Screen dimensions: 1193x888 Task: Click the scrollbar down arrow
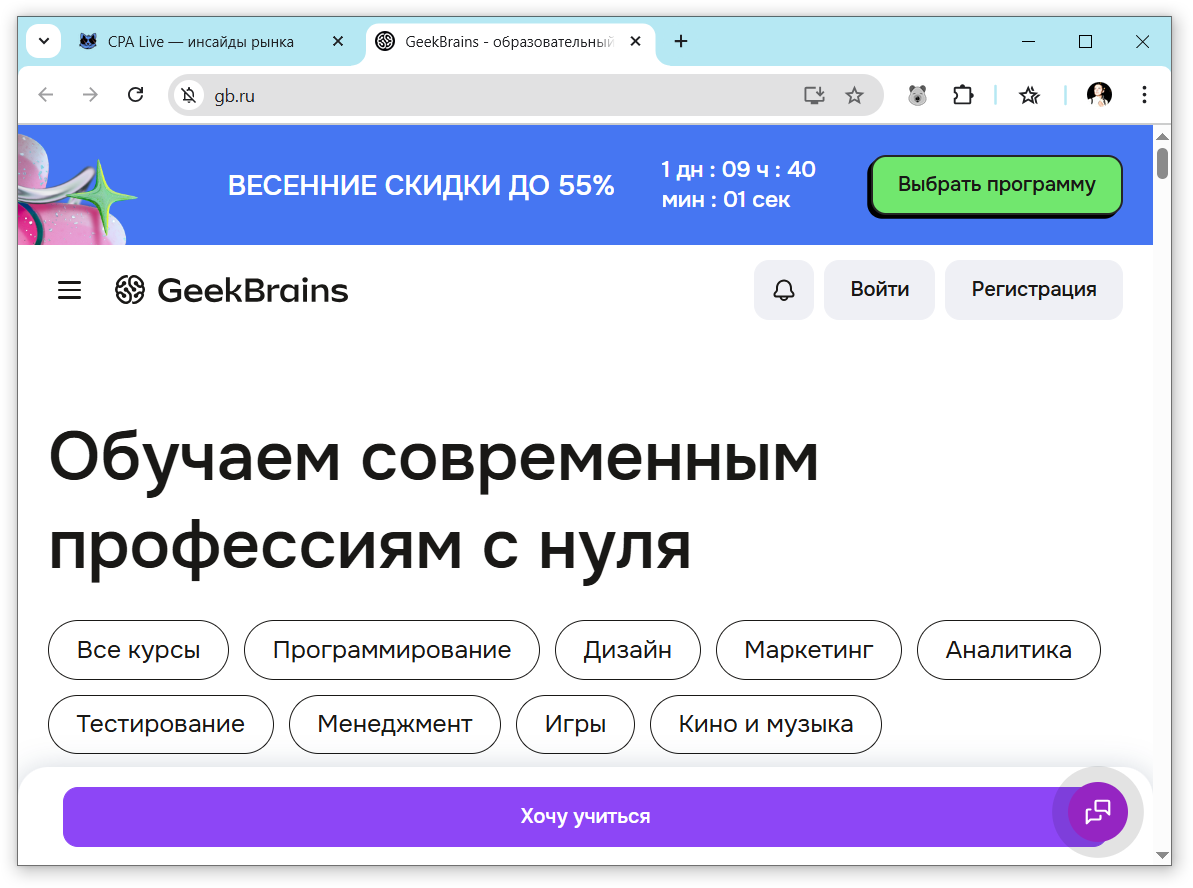click(x=1162, y=855)
